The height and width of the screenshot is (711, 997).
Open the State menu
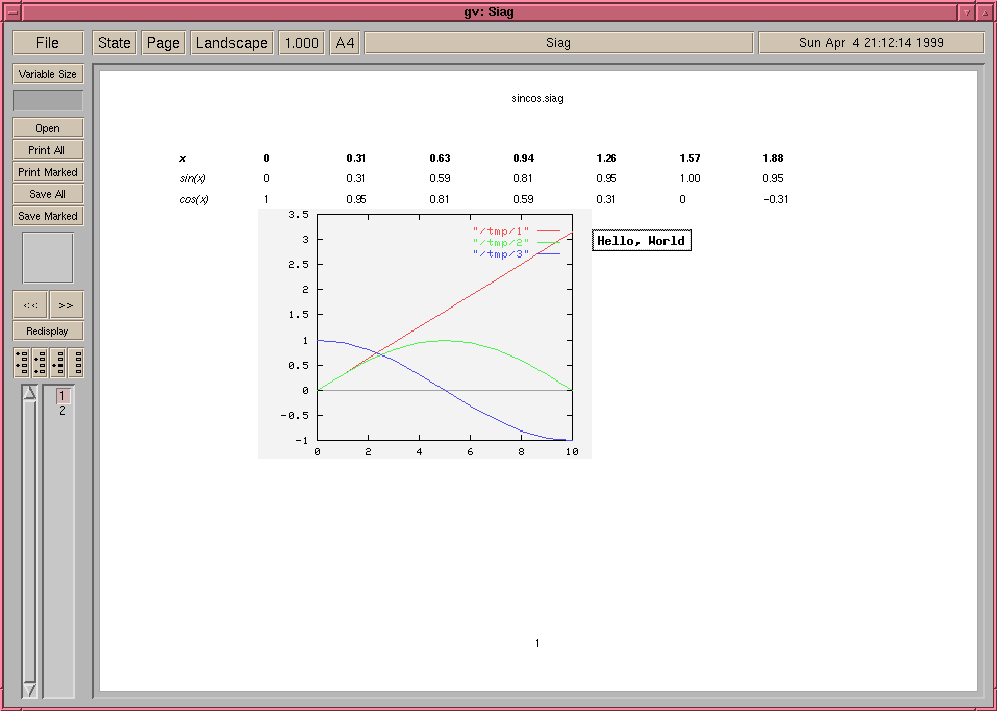point(114,43)
